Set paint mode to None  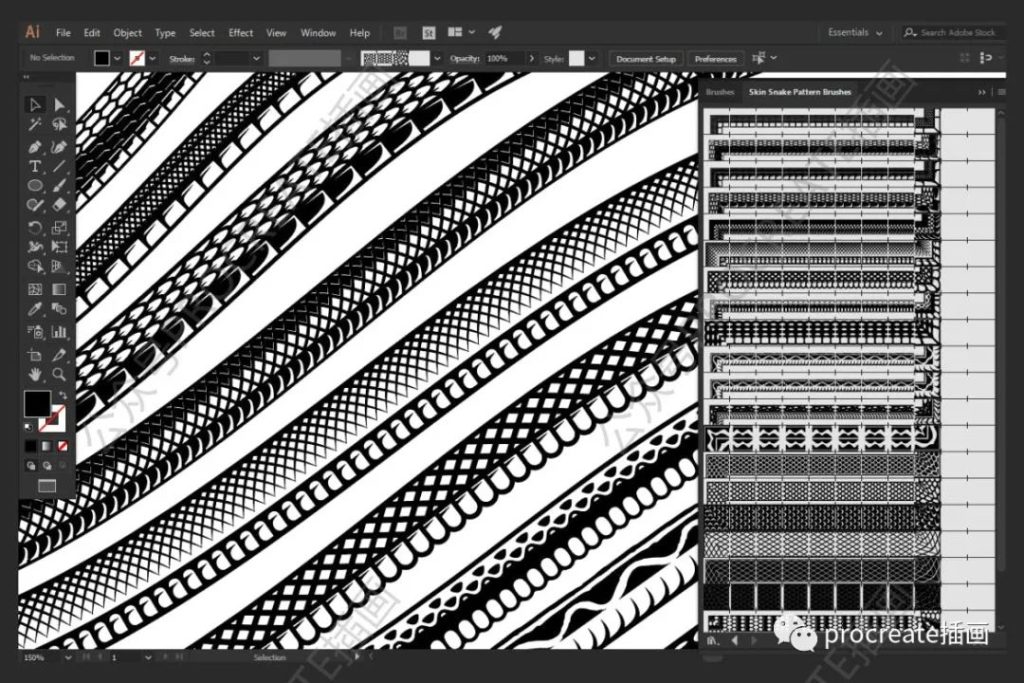click(x=63, y=446)
